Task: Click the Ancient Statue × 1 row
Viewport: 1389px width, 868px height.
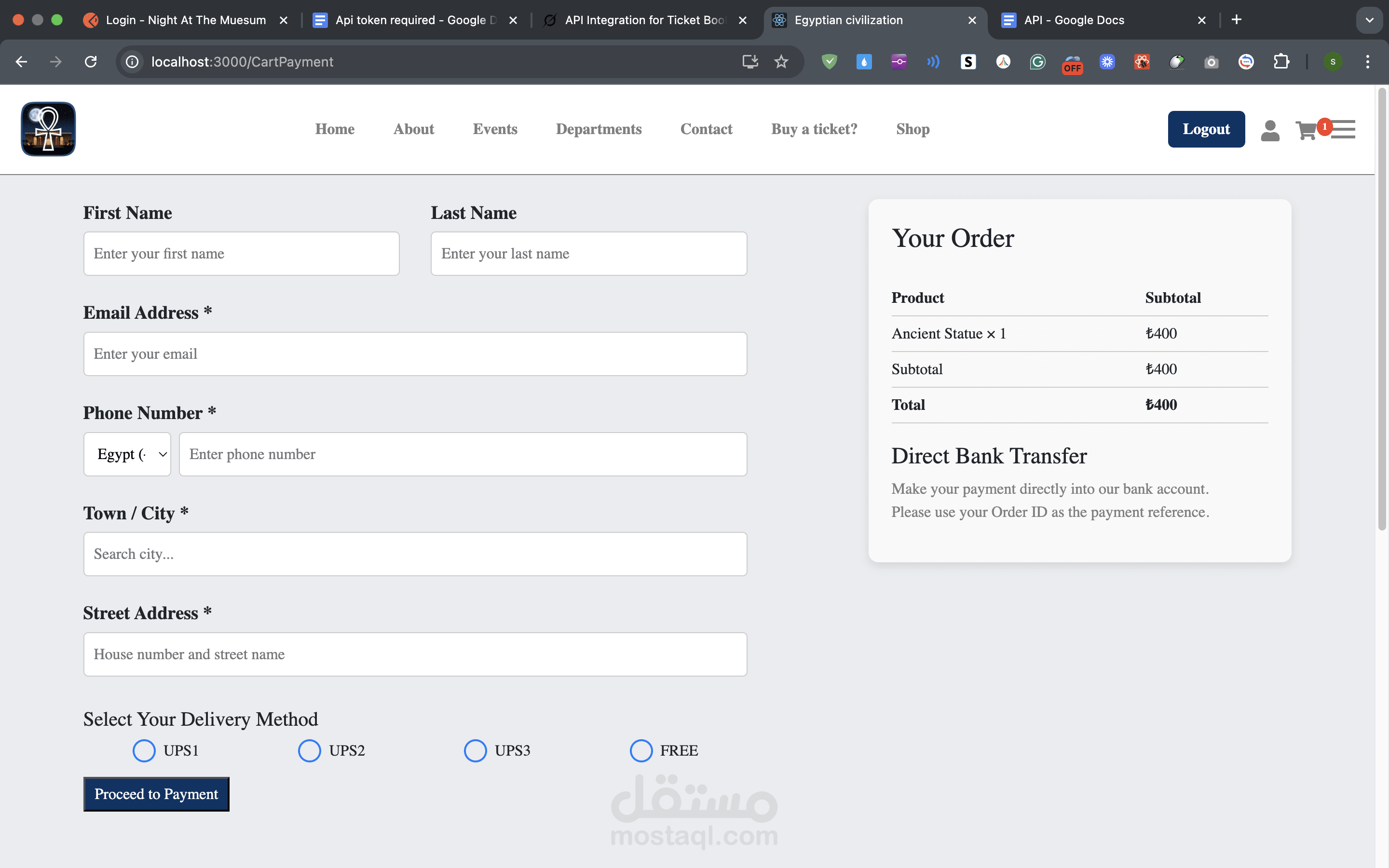Action: pos(1080,334)
